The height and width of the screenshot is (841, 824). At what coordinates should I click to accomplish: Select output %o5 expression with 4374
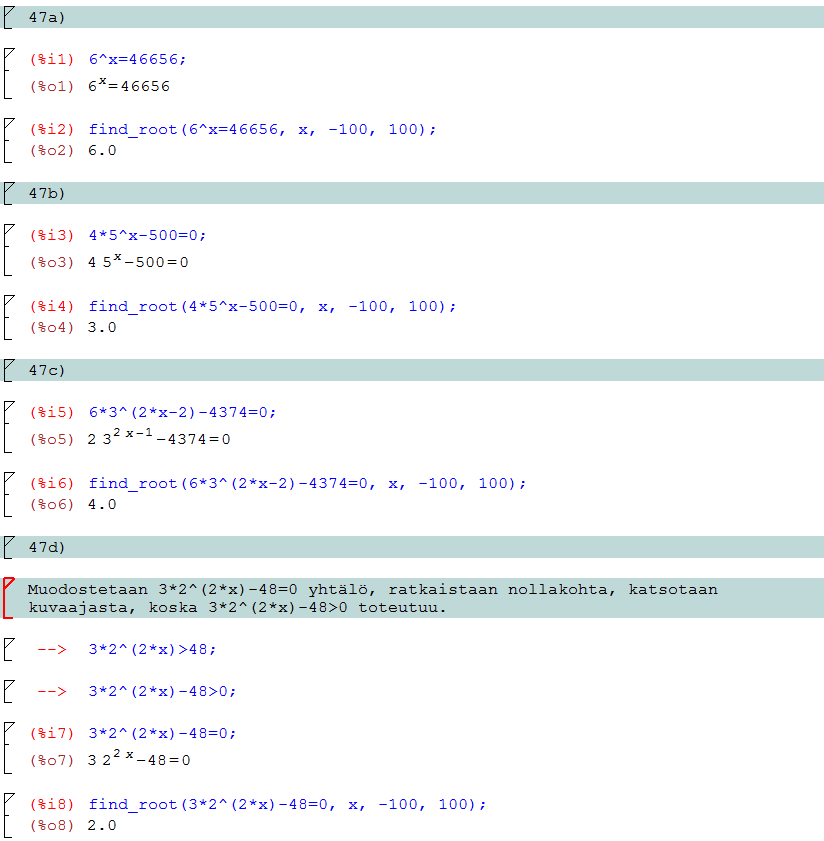click(159, 438)
